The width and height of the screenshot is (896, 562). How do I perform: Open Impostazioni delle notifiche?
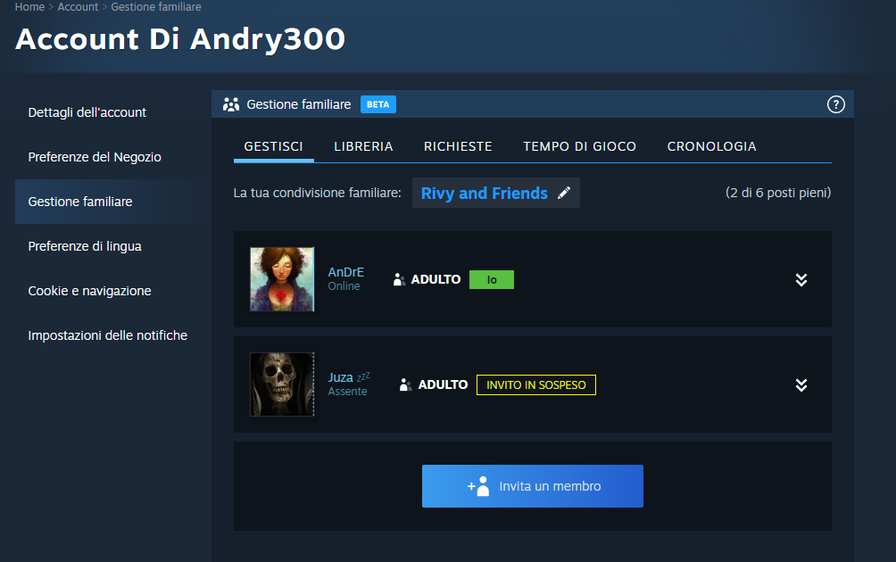click(x=107, y=335)
